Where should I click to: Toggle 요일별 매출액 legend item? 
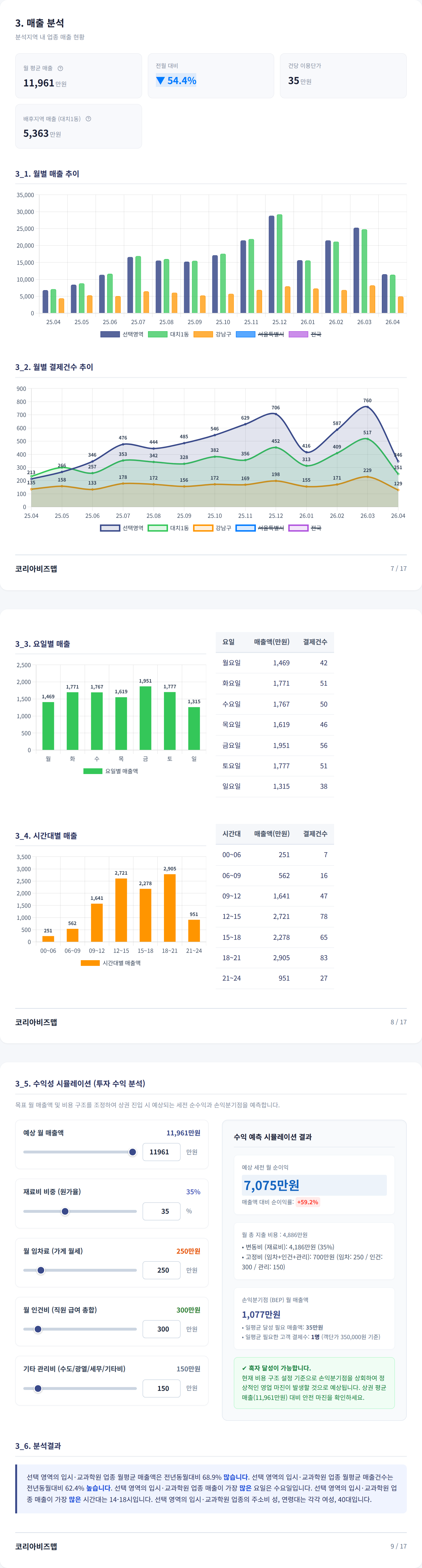tap(110, 771)
